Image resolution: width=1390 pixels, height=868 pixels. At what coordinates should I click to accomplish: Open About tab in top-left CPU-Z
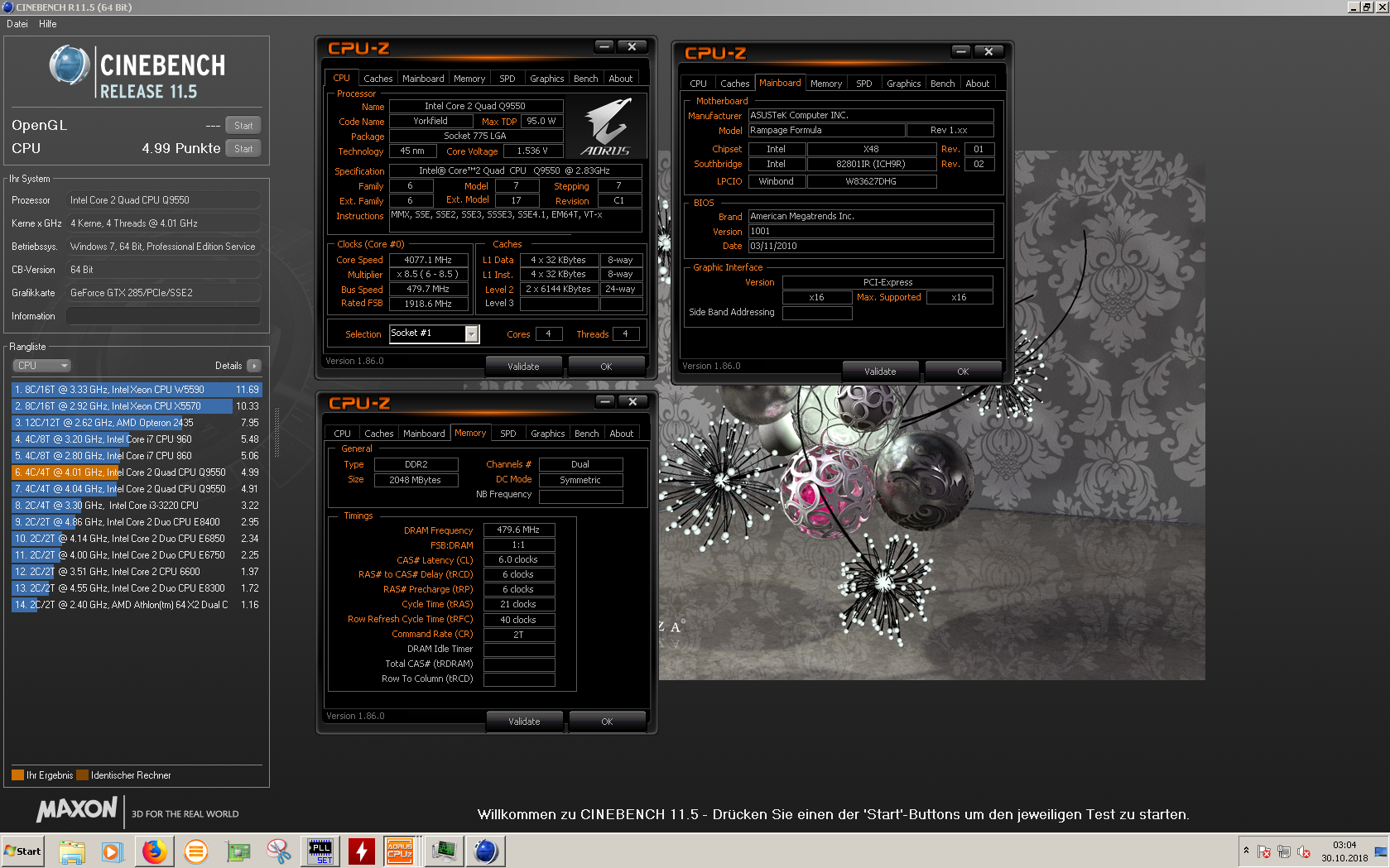621,79
